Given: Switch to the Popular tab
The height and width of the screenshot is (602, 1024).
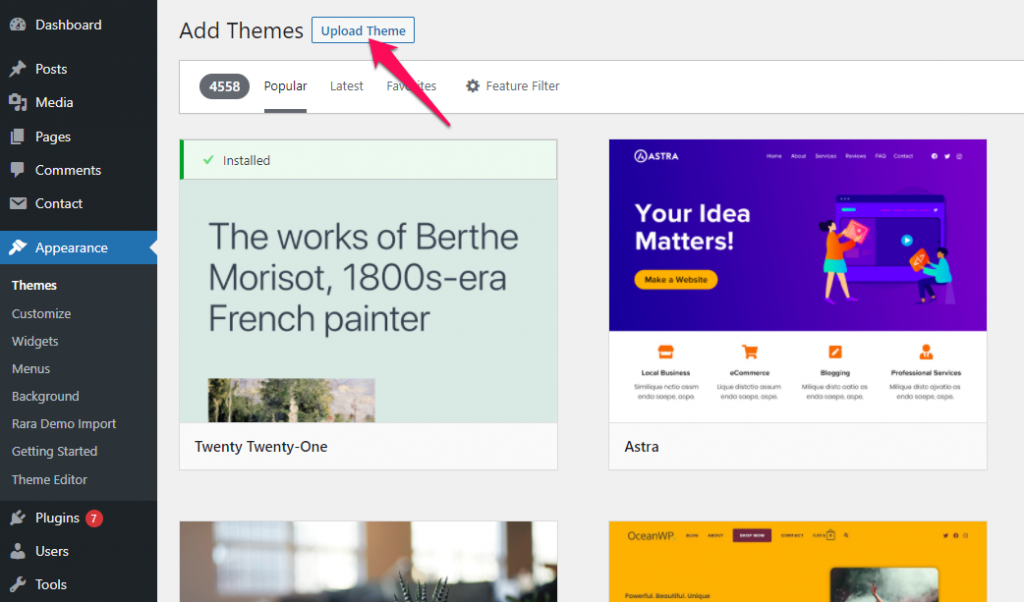Looking at the screenshot, I should pos(285,86).
